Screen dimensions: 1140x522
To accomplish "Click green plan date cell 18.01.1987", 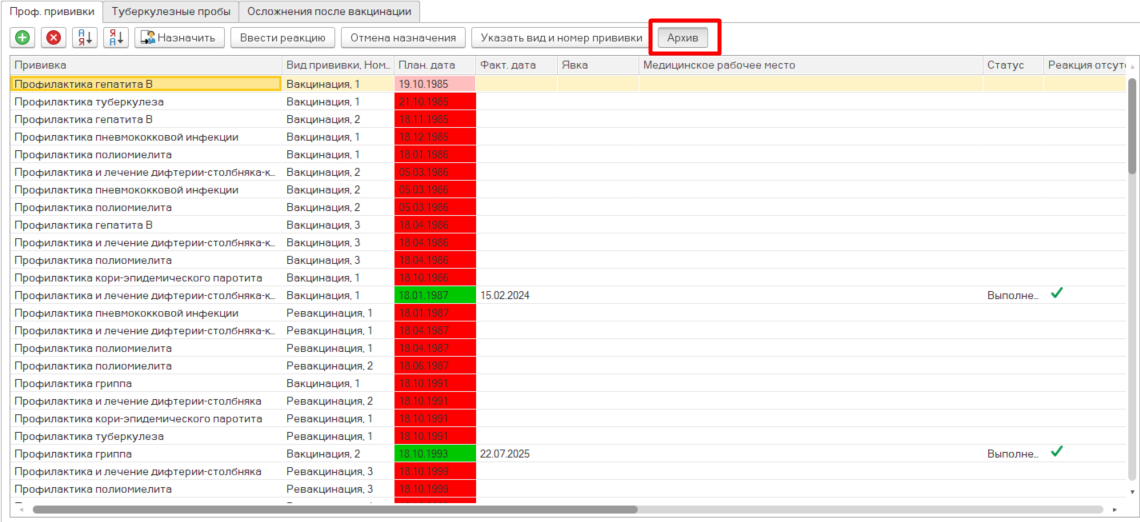I will click(435, 296).
